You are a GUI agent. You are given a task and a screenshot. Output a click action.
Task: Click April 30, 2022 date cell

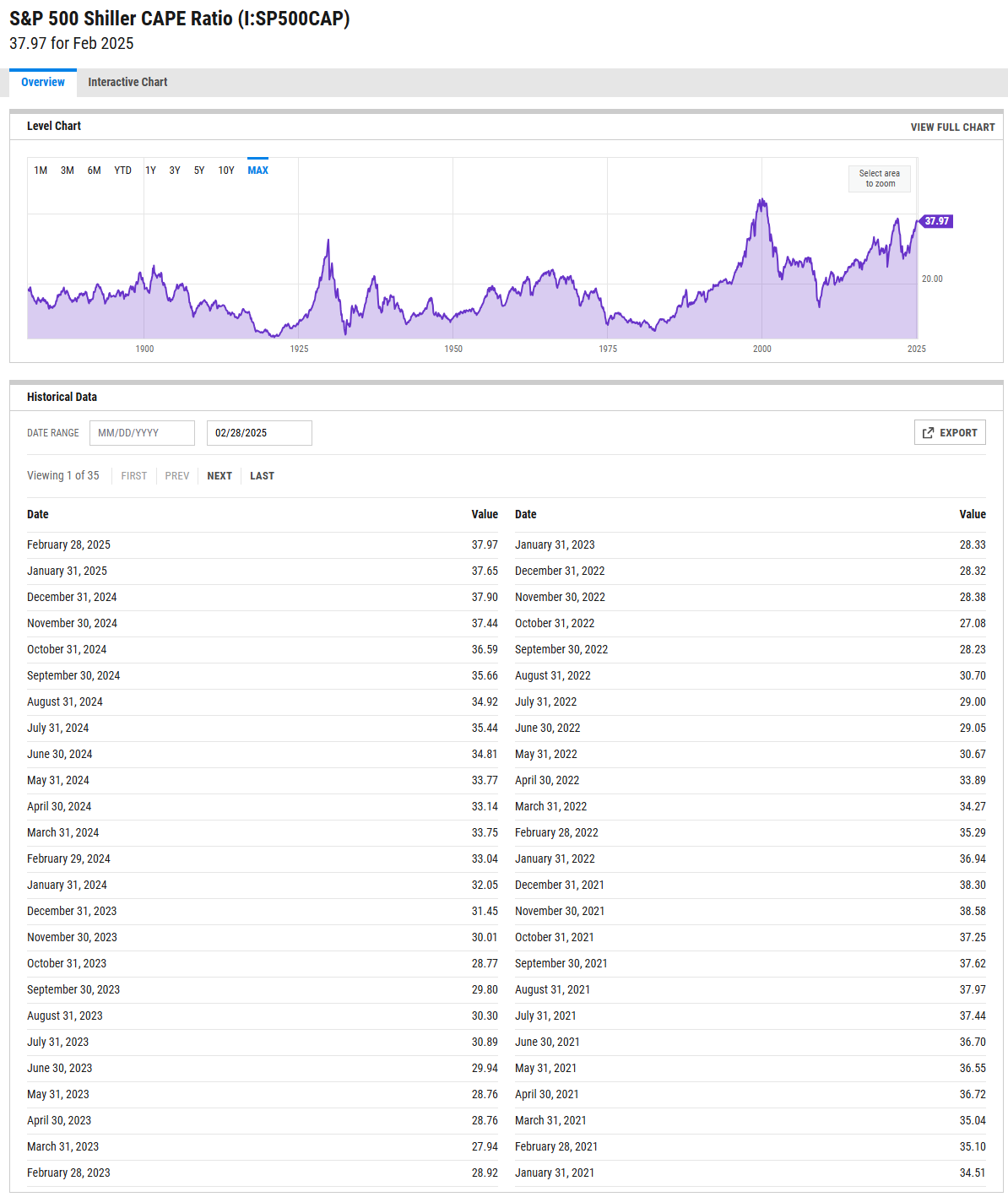(547, 781)
